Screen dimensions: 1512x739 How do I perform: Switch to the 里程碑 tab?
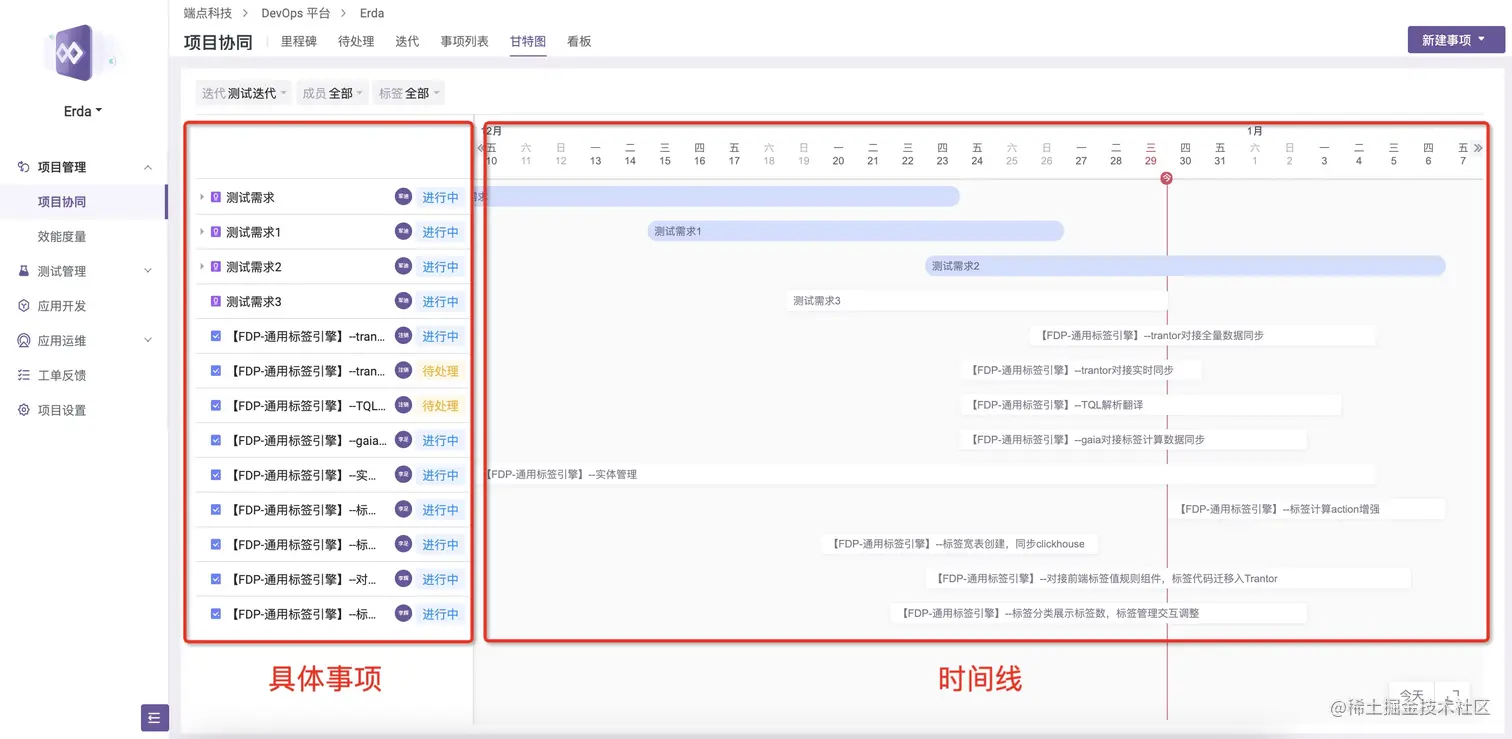[x=299, y=42]
